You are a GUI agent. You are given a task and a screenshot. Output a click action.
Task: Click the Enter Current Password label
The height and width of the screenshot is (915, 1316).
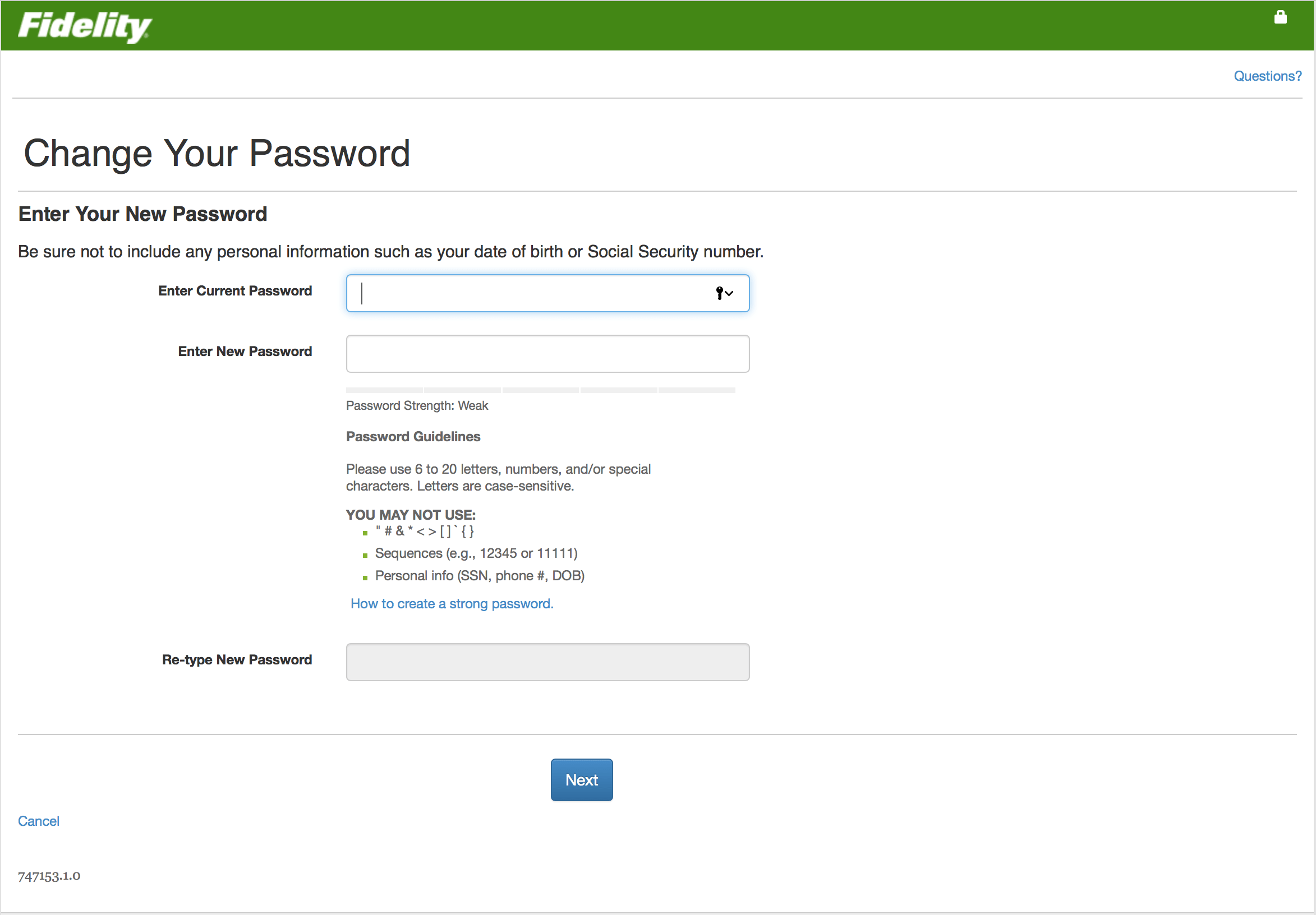pyautogui.click(x=234, y=291)
